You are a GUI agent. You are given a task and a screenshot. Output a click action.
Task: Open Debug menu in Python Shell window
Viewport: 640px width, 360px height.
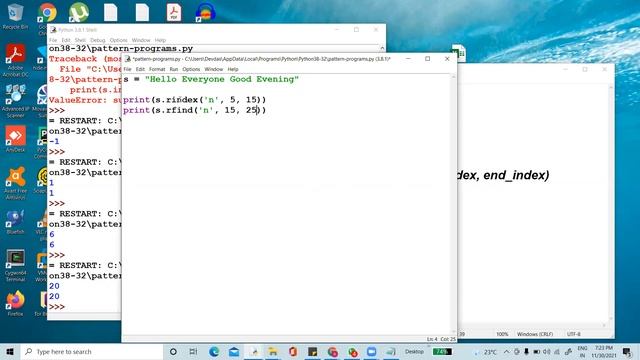pos(98,40)
